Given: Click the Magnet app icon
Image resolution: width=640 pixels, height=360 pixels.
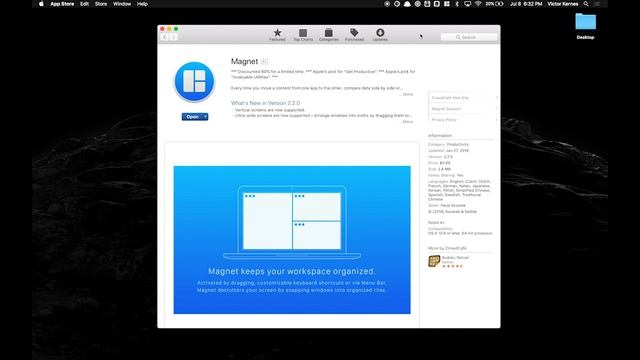Looking at the screenshot, I should [194, 82].
